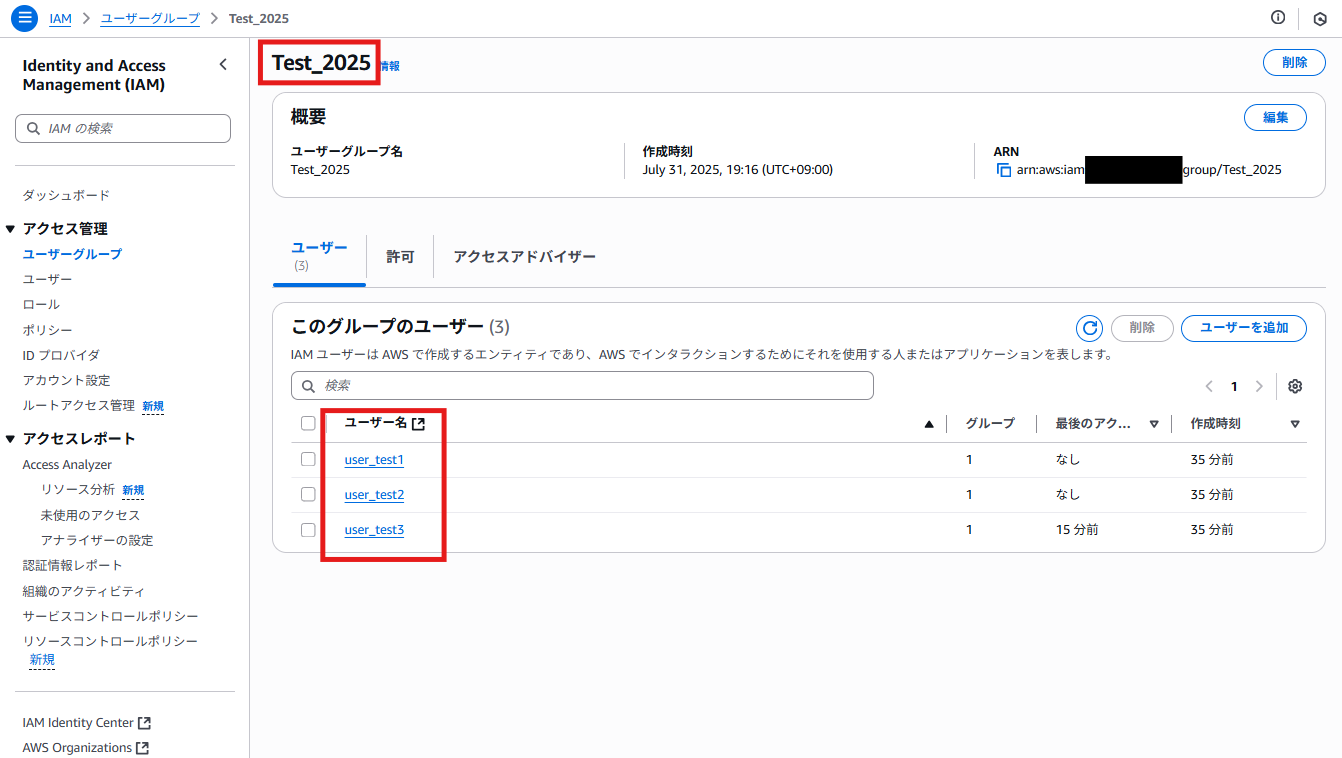Collapse the アクセスレポート section

tap(10, 439)
